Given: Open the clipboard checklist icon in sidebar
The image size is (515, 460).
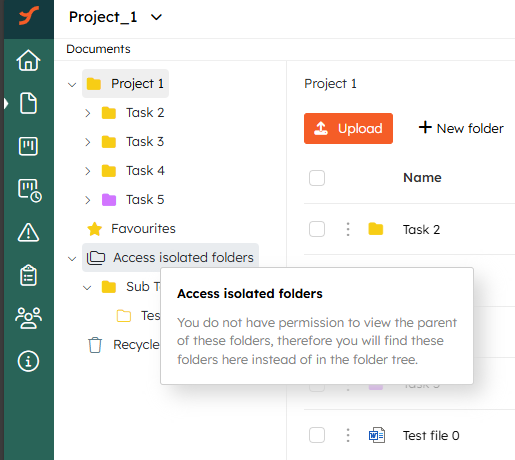Looking at the screenshot, I should [x=28, y=275].
